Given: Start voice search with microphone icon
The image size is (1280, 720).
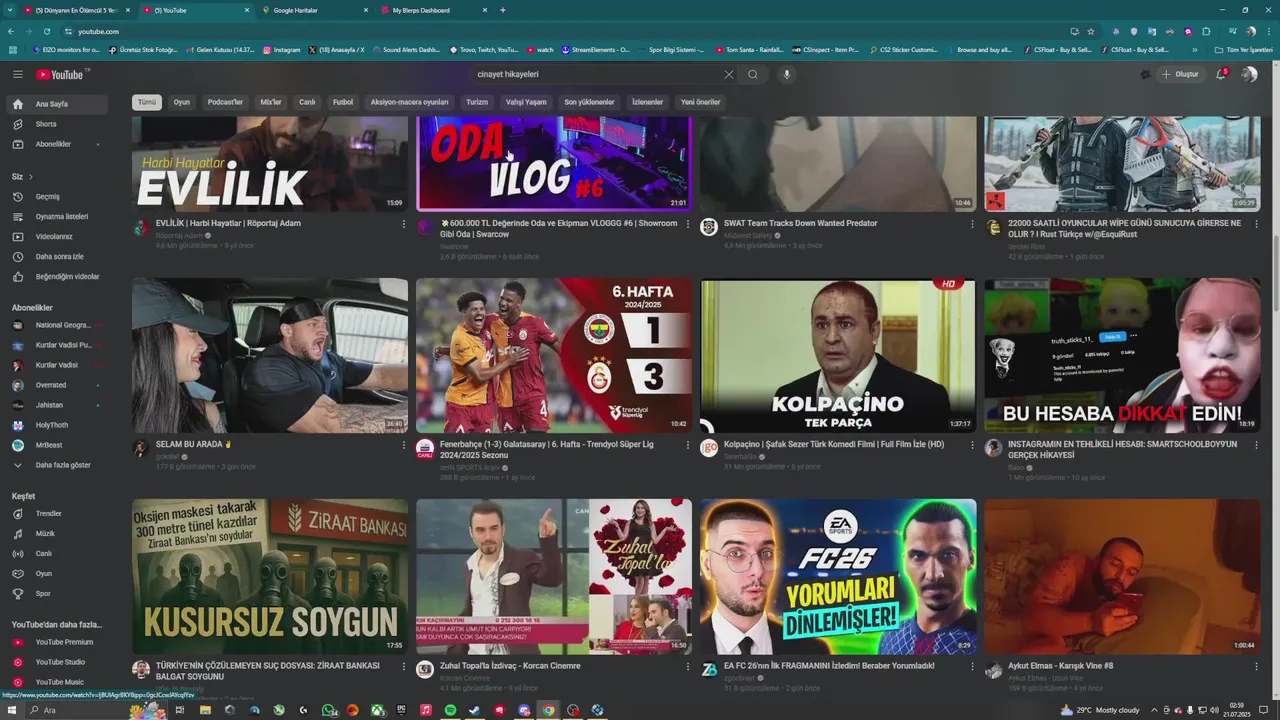Looking at the screenshot, I should [x=787, y=74].
